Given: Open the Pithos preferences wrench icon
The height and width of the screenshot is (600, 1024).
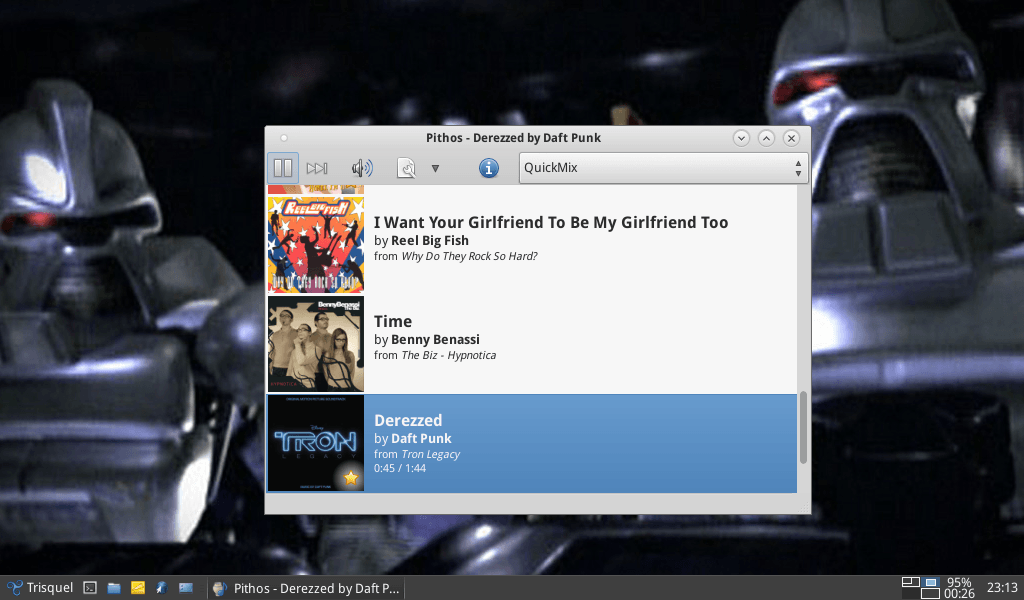Looking at the screenshot, I should click(406, 168).
